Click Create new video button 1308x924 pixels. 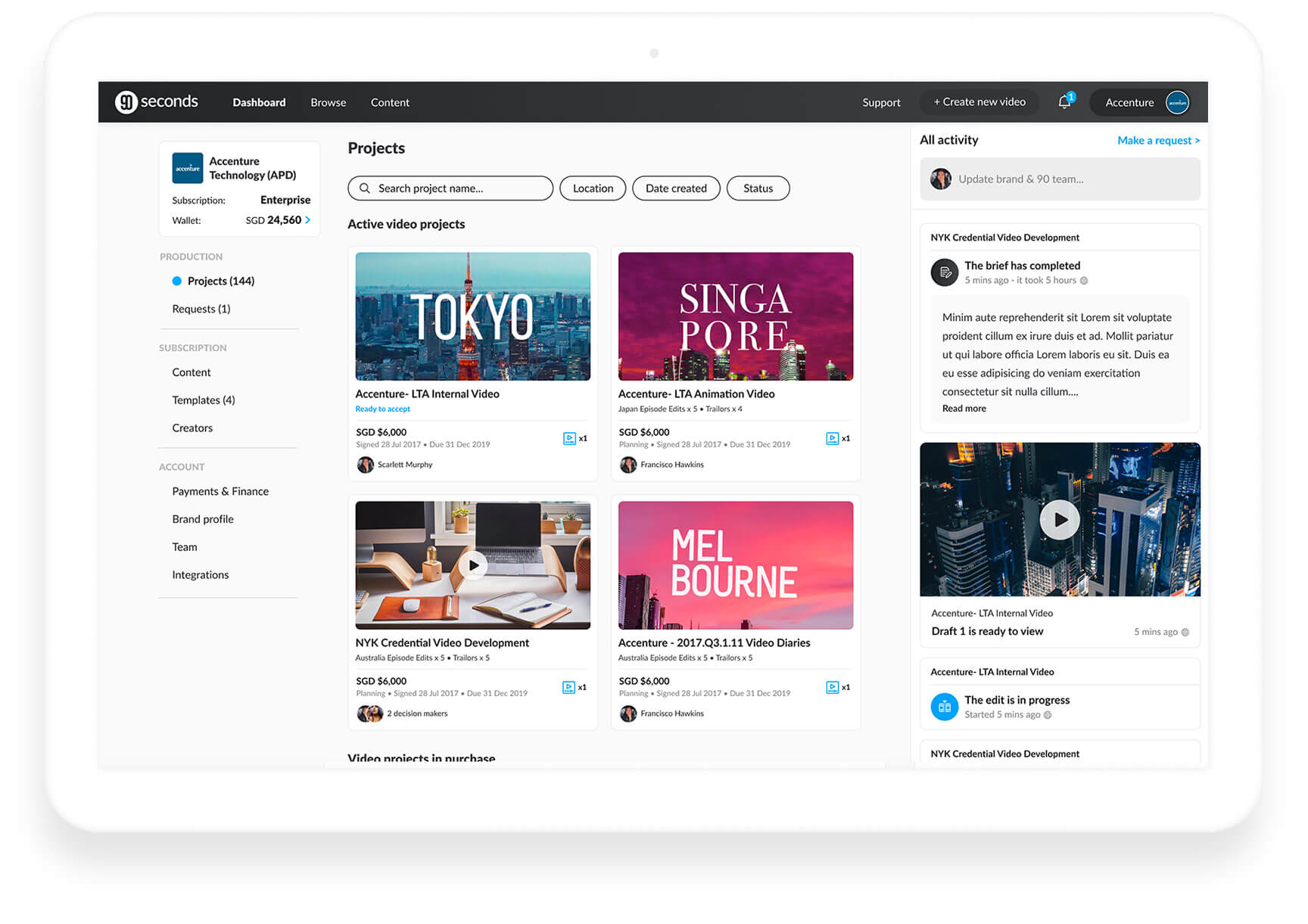979,102
